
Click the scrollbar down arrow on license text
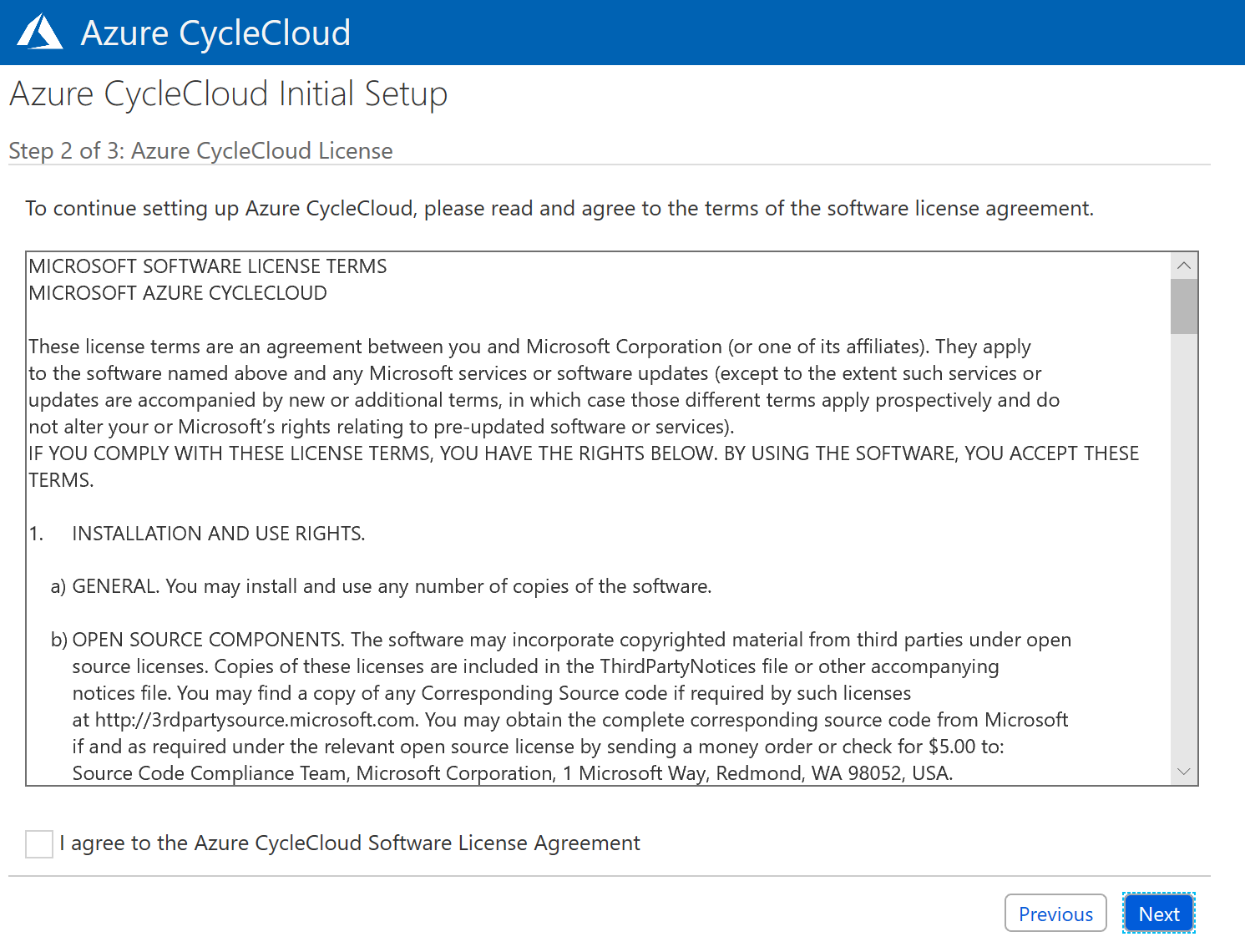[x=1183, y=772]
